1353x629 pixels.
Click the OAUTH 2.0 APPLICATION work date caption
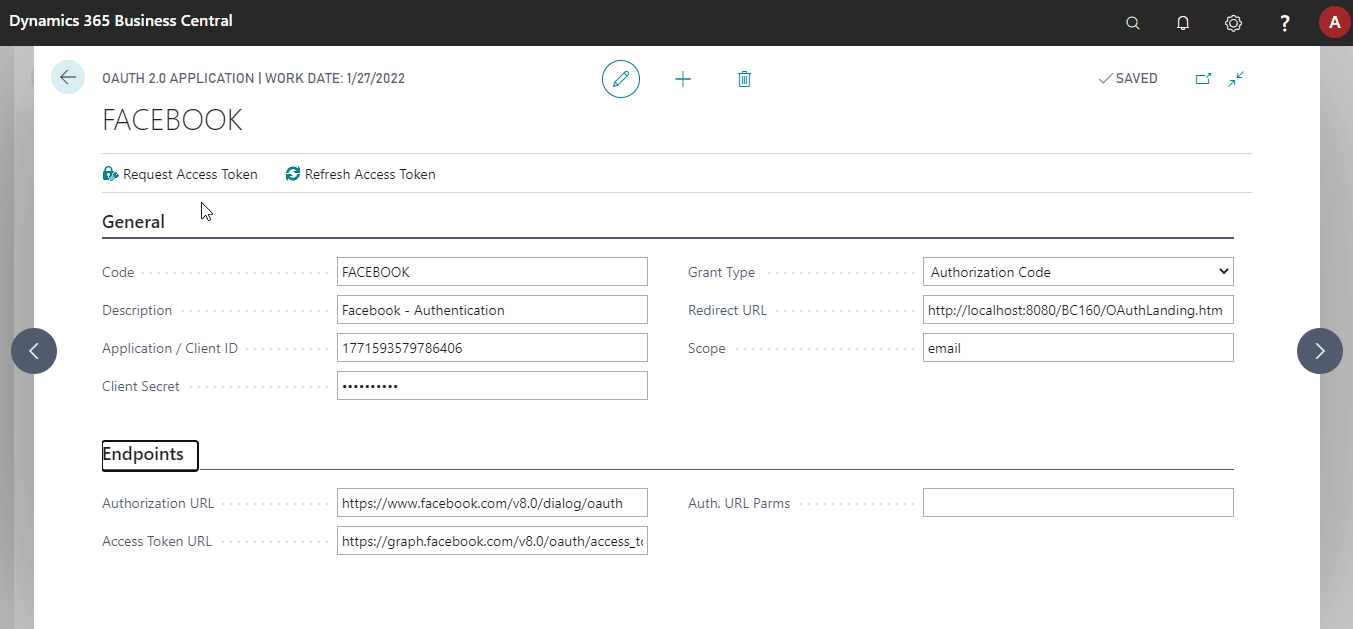(x=253, y=78)
